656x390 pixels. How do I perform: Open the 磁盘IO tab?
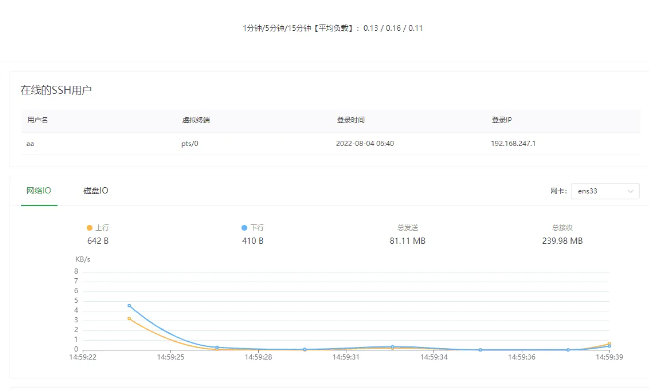coord(96,191)
